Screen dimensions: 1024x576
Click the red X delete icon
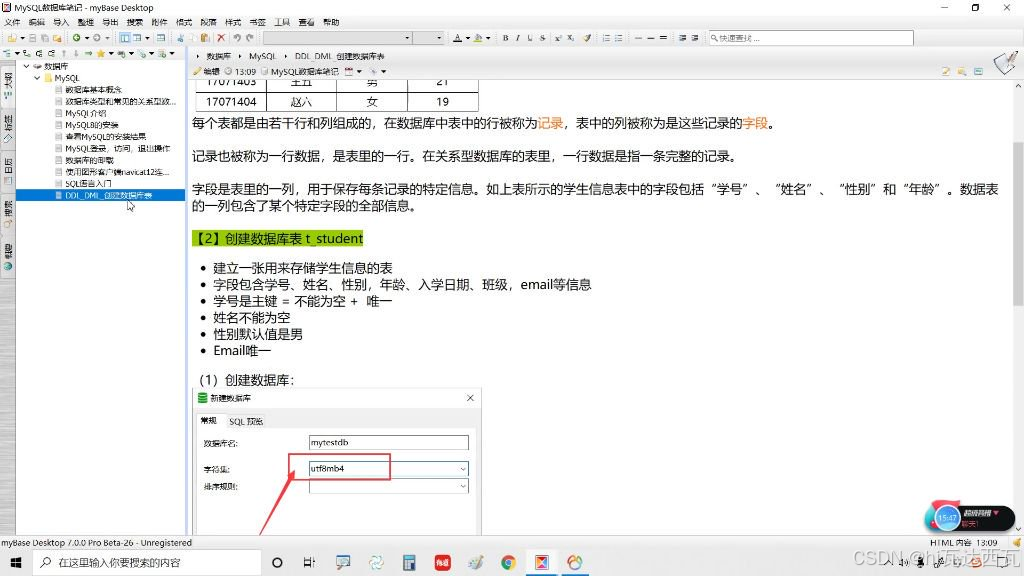pos(221,38)
